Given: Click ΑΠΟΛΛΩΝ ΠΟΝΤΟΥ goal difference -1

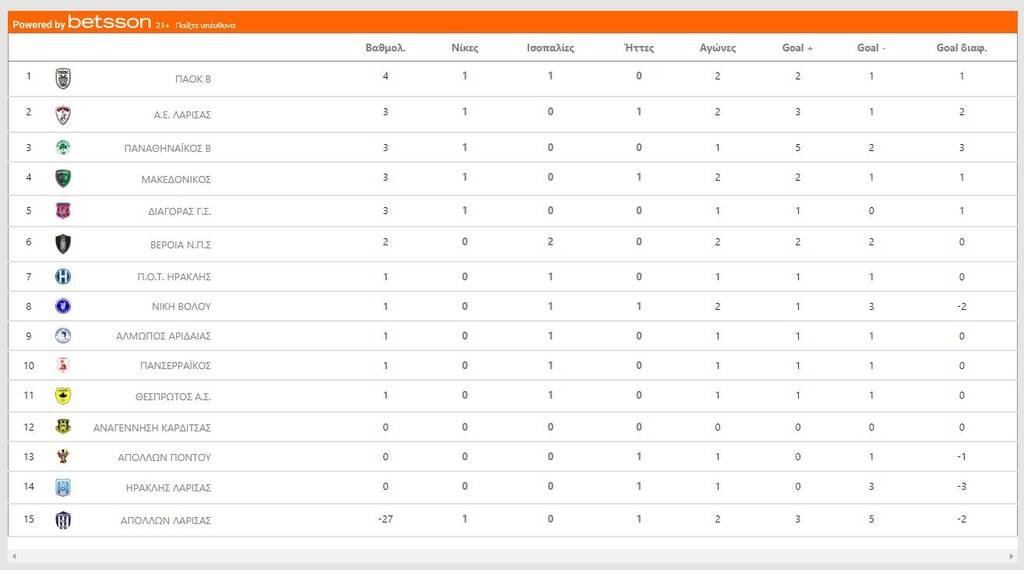Looking at the screenshot, I should click(x=961, y=456).
